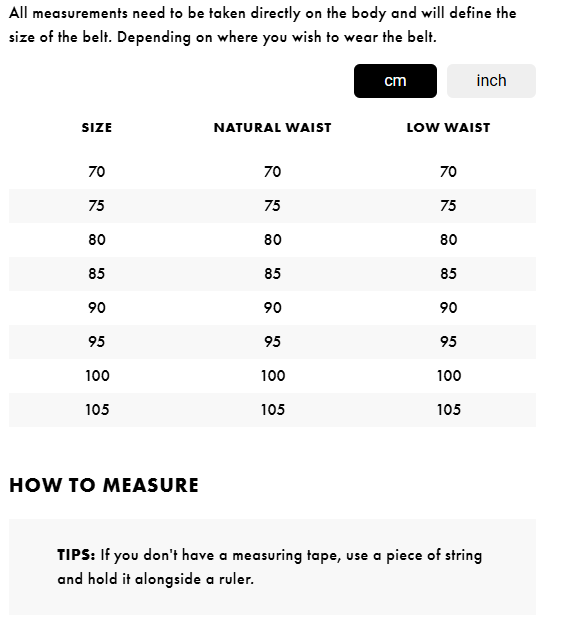Click low waist value 100

449,376
